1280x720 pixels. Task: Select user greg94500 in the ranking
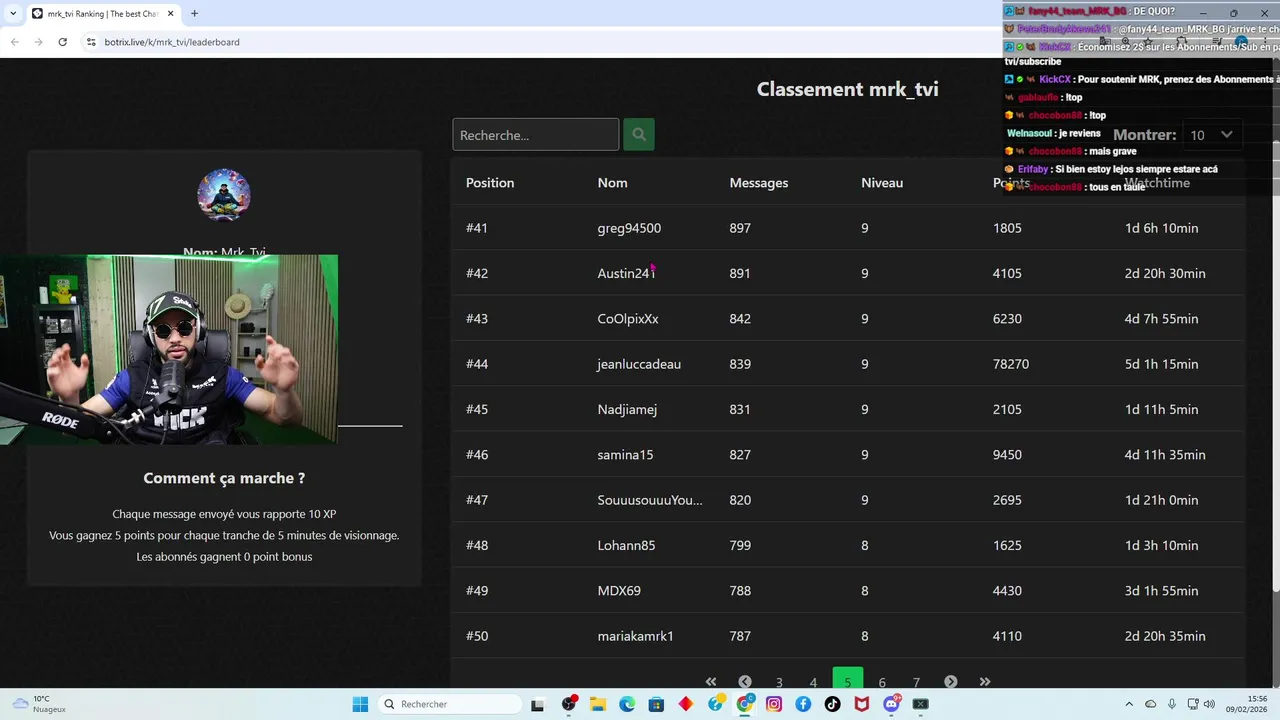[629, 228]
